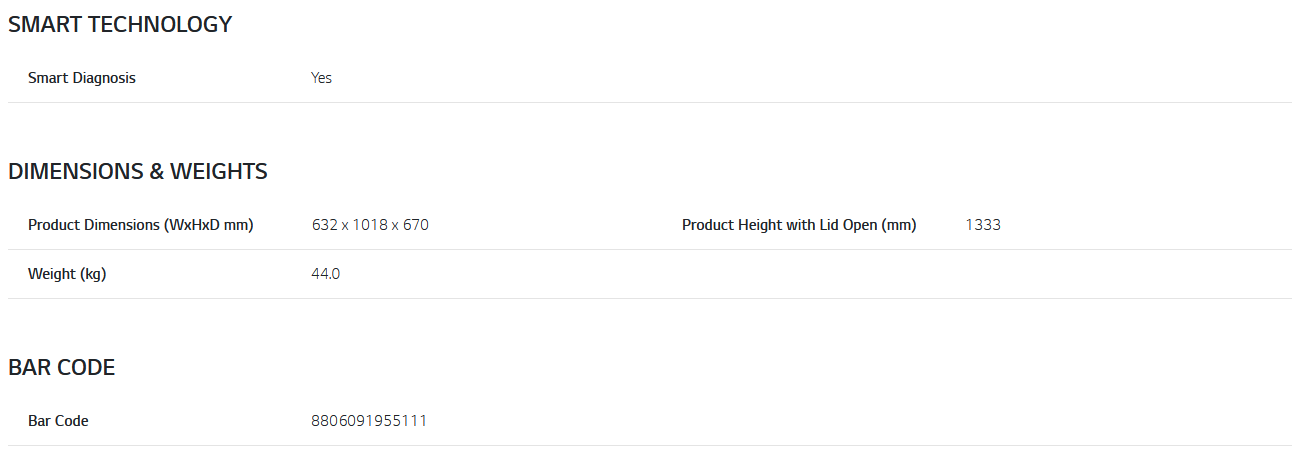Click the divider line below Weight row

pos(650,298)
